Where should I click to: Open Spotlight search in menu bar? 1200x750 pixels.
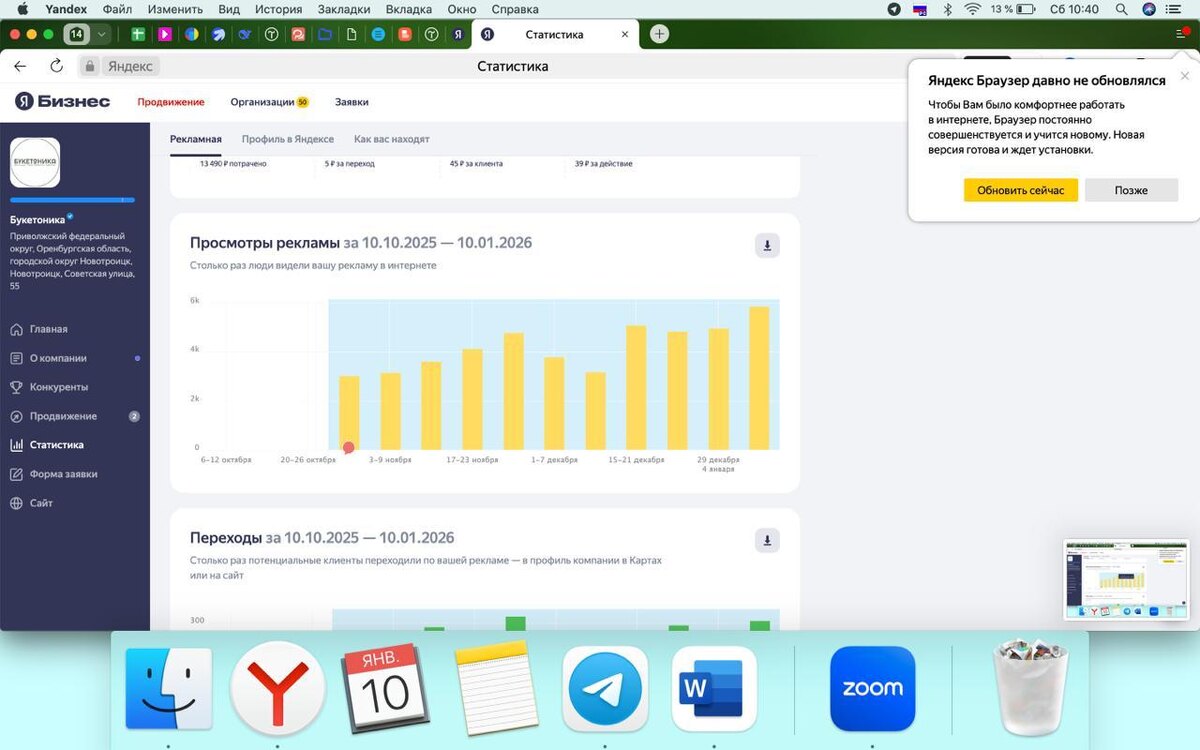coord(1123,9)
